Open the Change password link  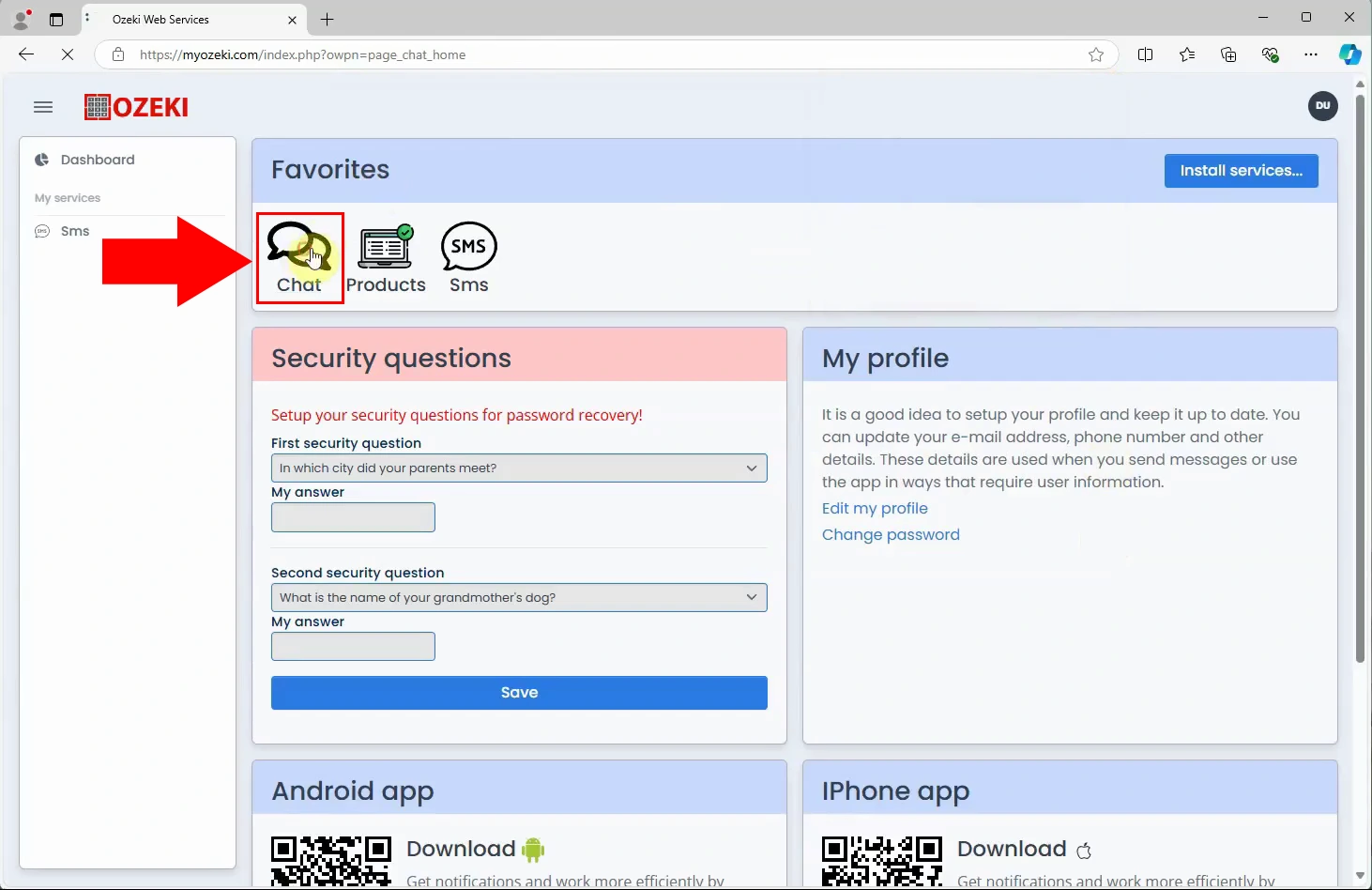click(x=891, y=534)
